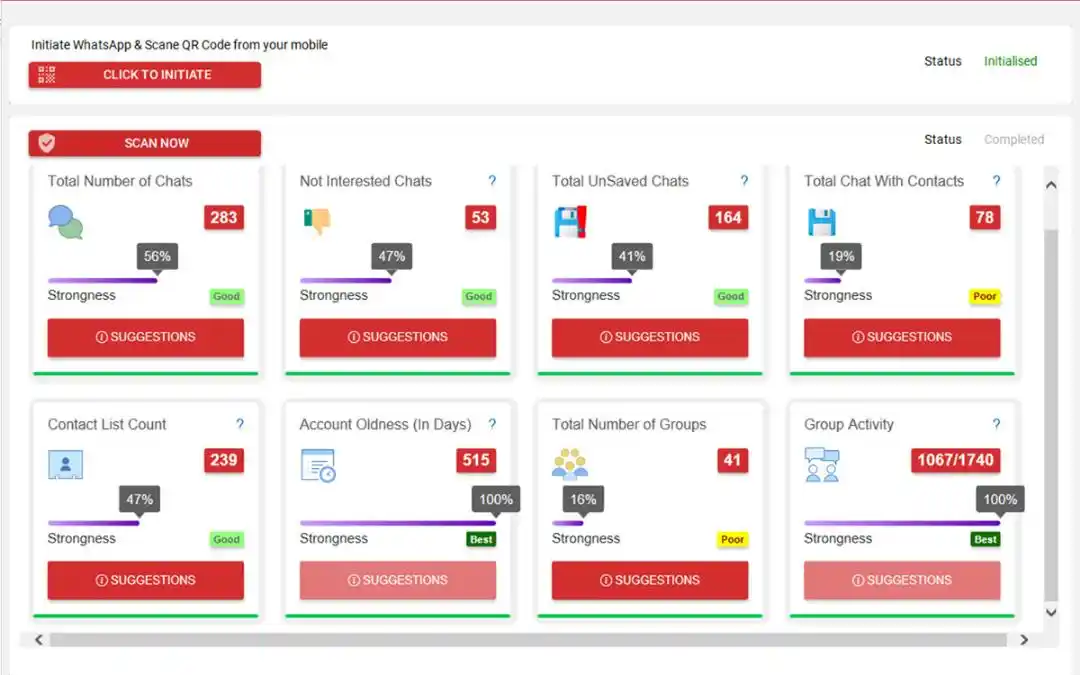
Task: Click the vertical scrollbar up arrow
Action: (x=1050, y=185)
